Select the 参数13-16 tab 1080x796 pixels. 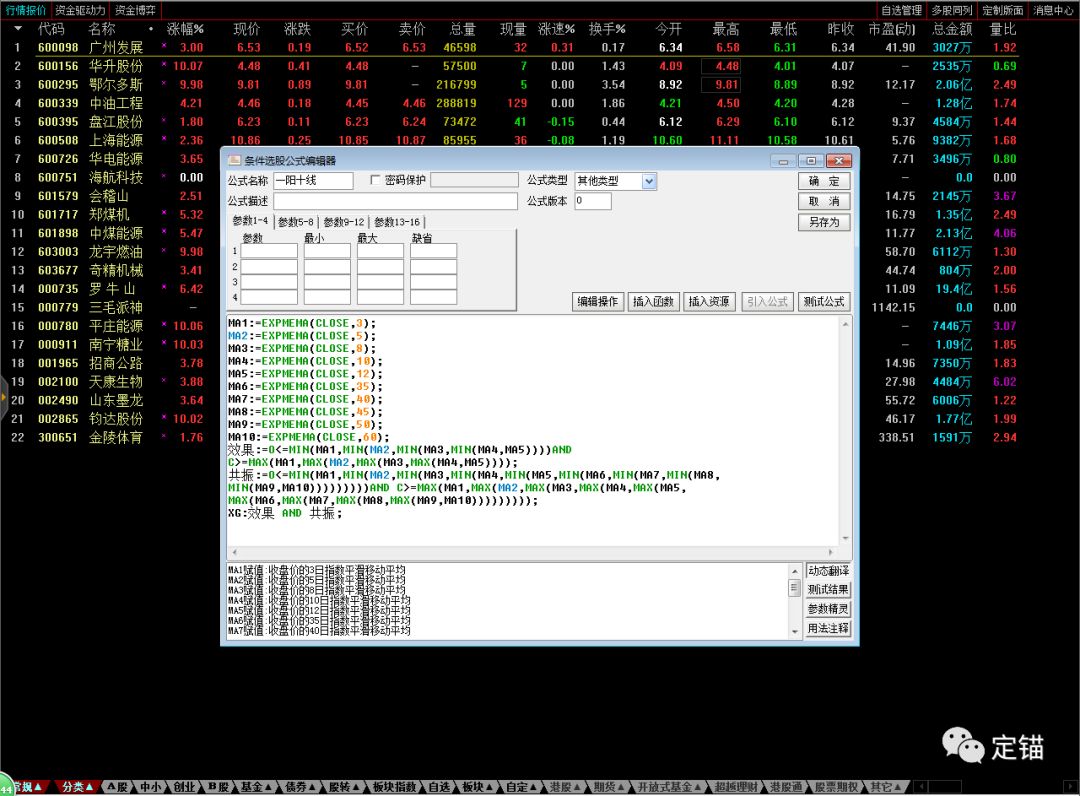[x=399, y=222]
